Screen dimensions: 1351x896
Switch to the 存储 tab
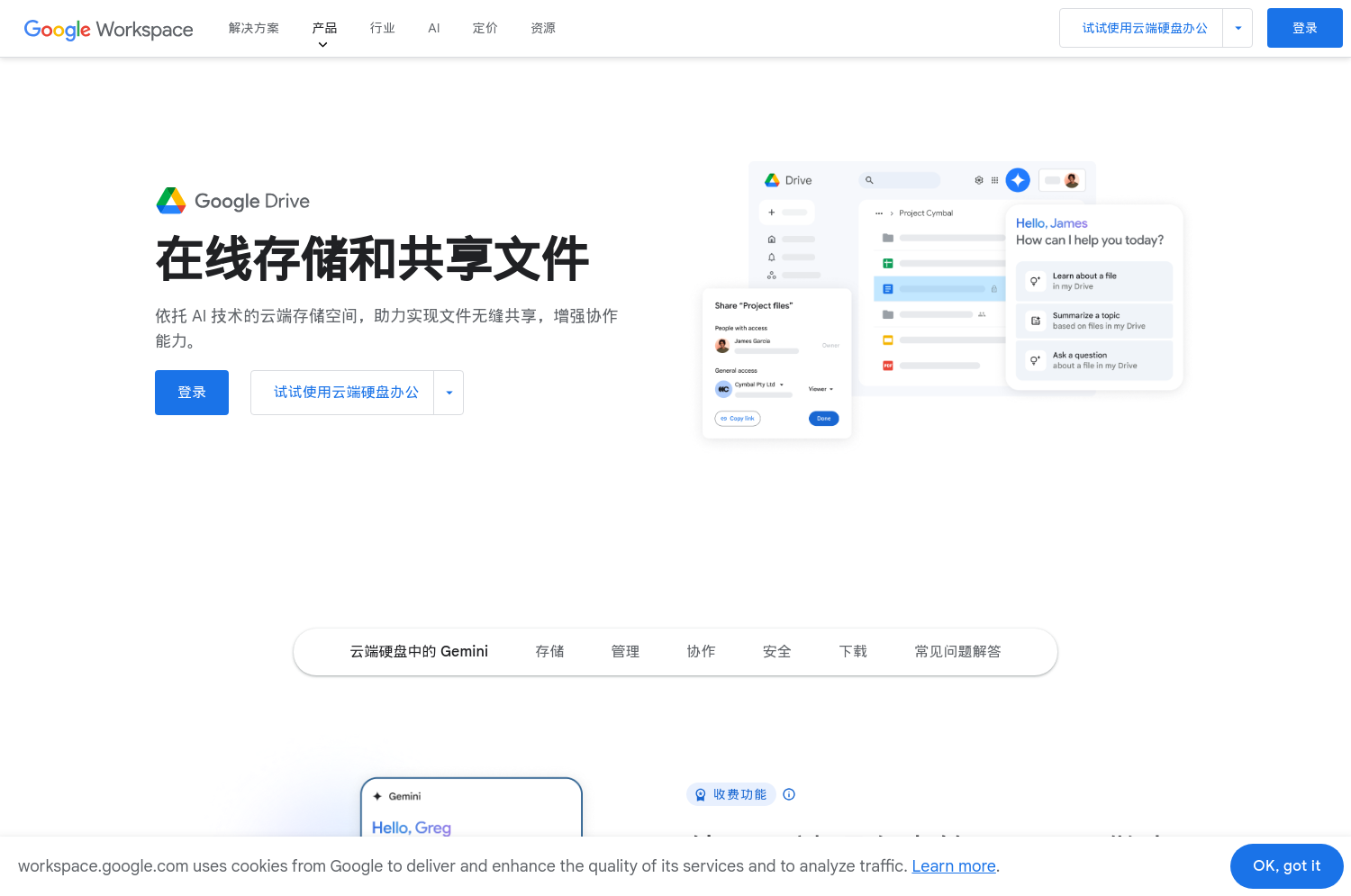pyautogui.click(x=549, y=651)
